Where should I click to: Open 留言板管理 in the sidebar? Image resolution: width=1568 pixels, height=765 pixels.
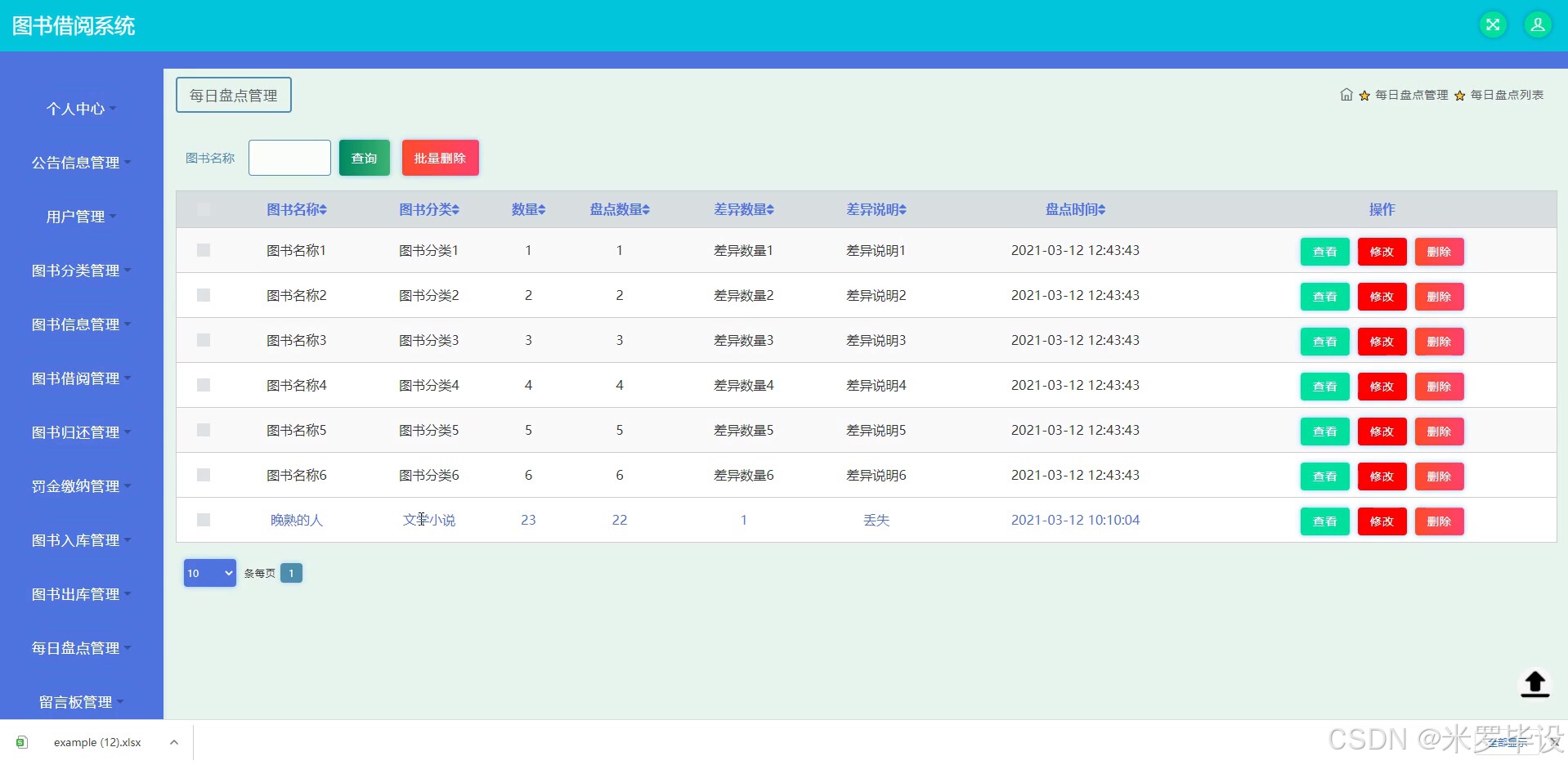click(x=82, y=702)
